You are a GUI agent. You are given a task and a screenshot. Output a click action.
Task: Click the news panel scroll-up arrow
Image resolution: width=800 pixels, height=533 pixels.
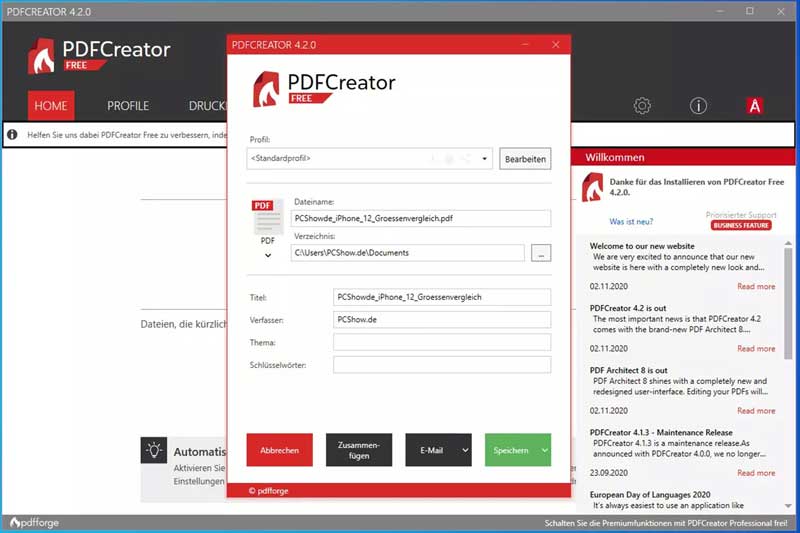click(x=788, y=243)
